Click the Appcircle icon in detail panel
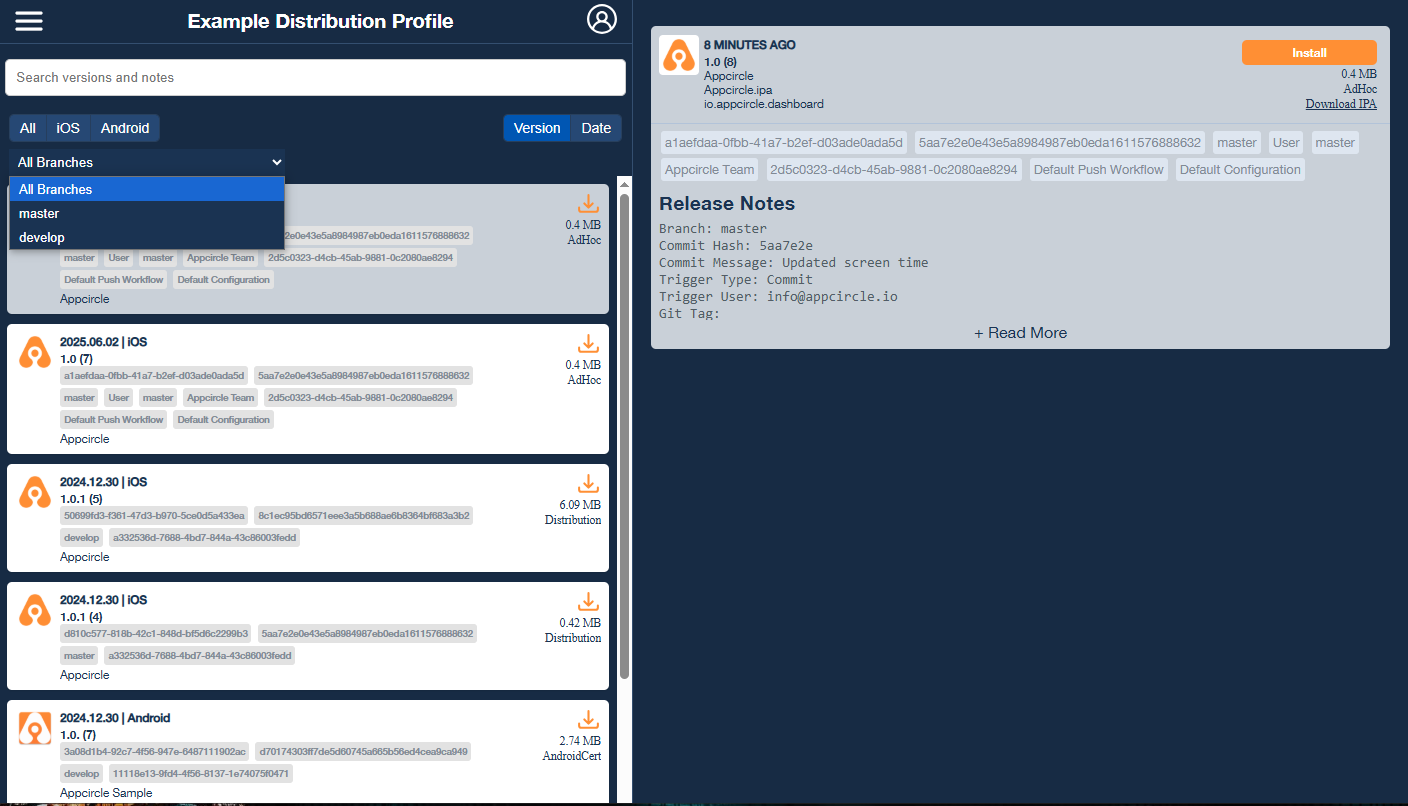This screenshot has height=806, width=1408. coord(679,55)
